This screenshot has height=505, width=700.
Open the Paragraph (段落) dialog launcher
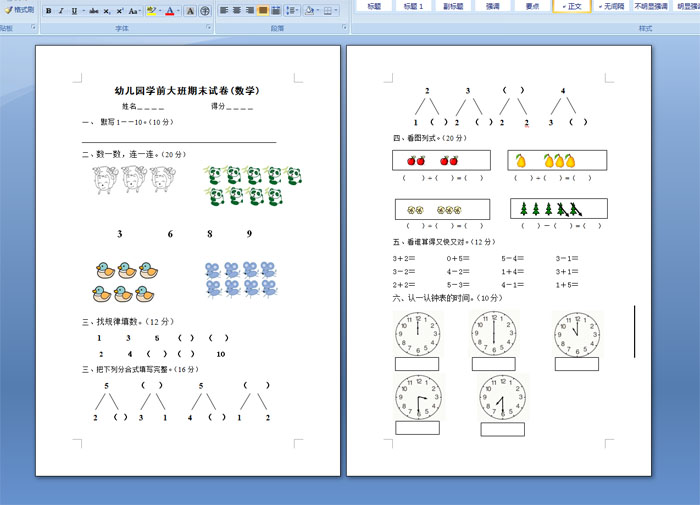pyautogui.click(x=345, y=27)
